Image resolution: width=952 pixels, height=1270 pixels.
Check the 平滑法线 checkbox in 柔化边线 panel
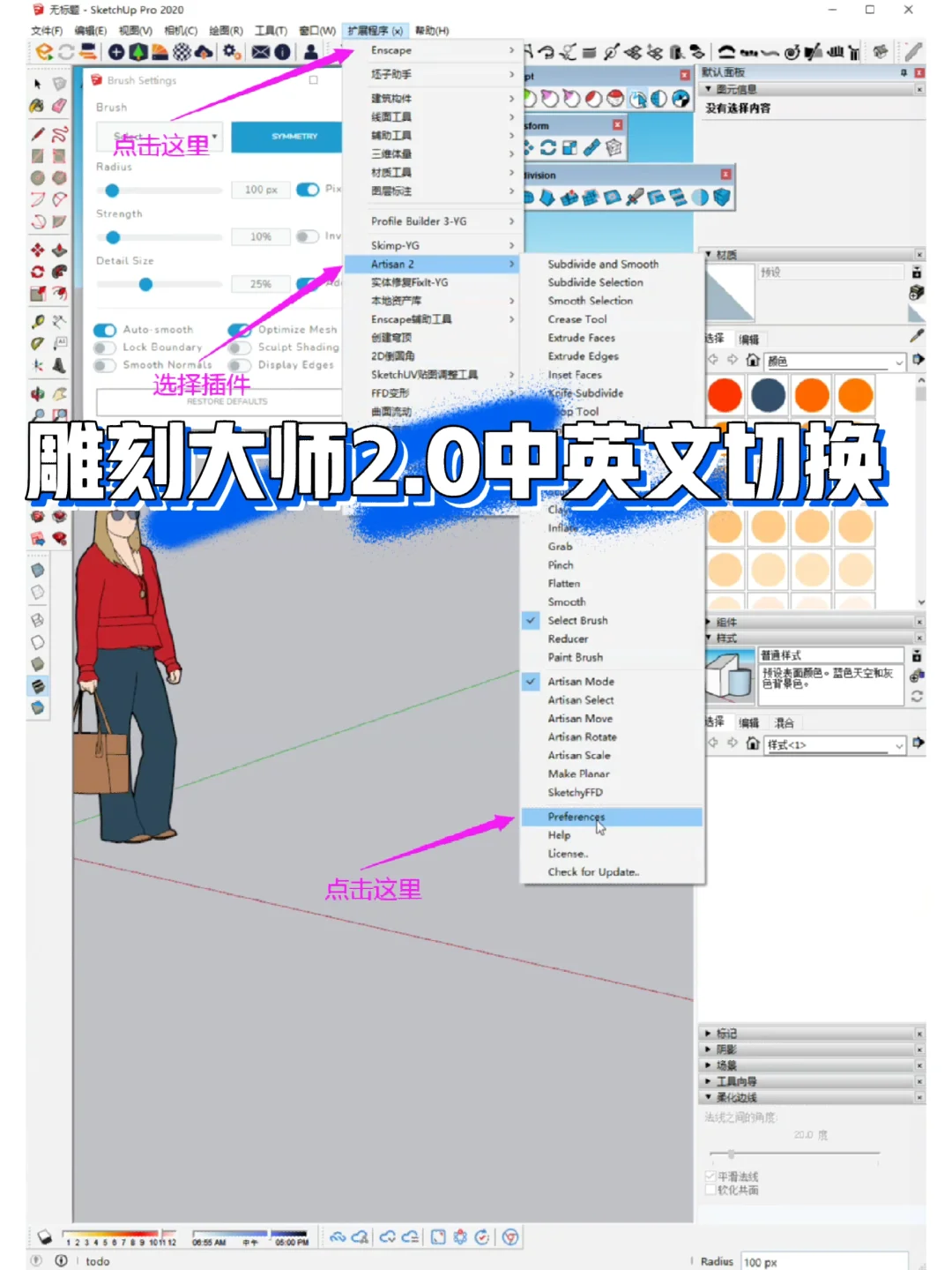click(x=710, y=1177)
